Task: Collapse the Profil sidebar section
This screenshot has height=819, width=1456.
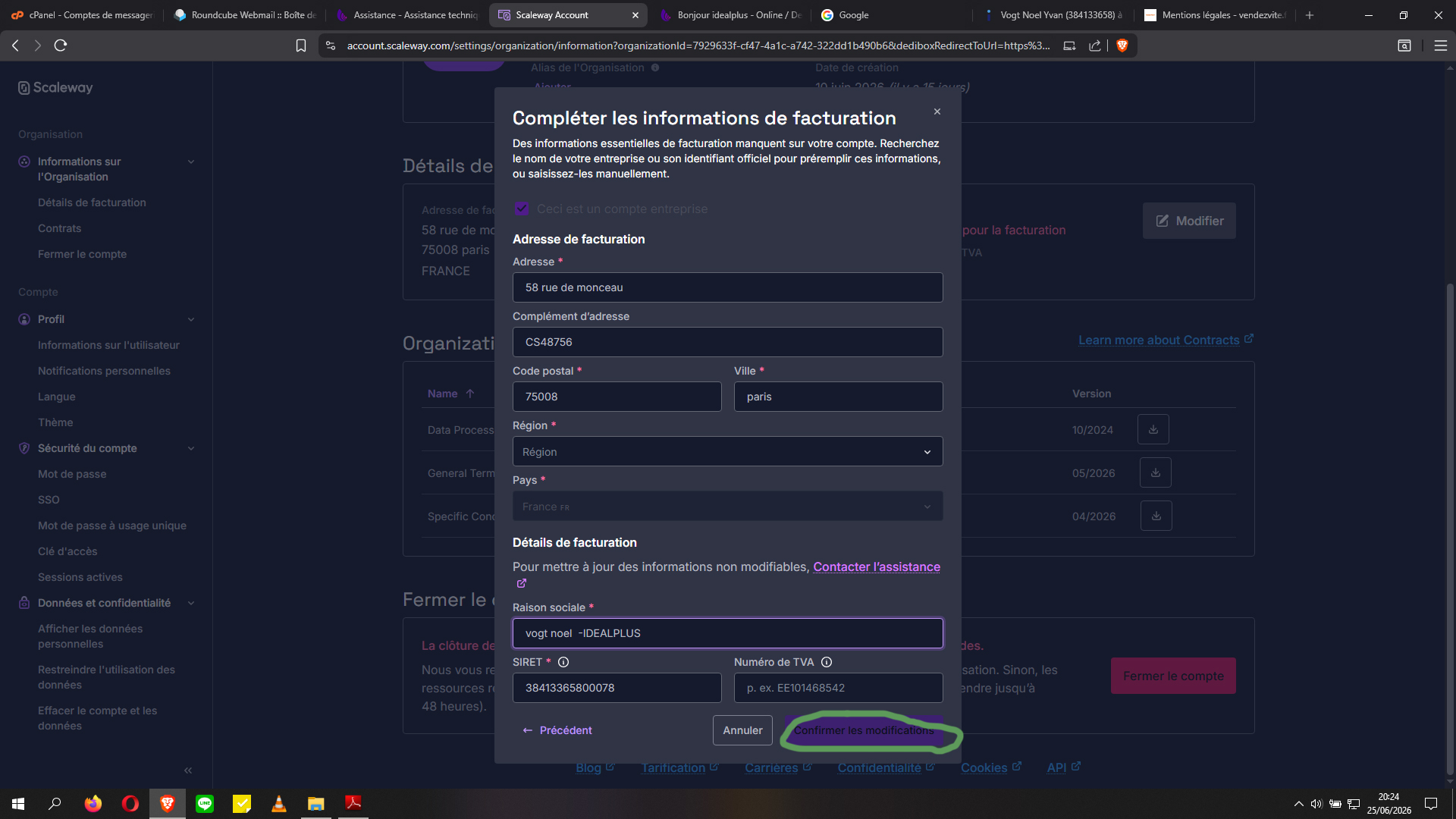Action: 191,319
